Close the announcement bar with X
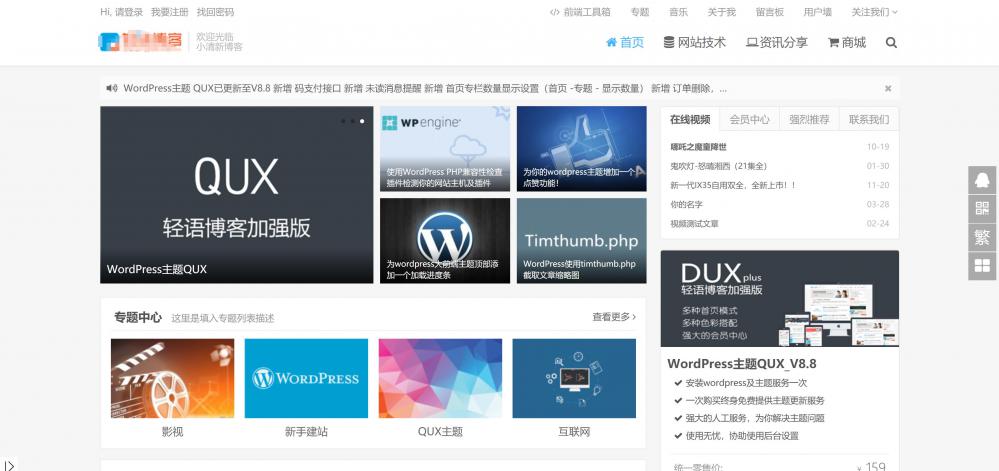This screenshot has width=999, height=471. [888, 88]
